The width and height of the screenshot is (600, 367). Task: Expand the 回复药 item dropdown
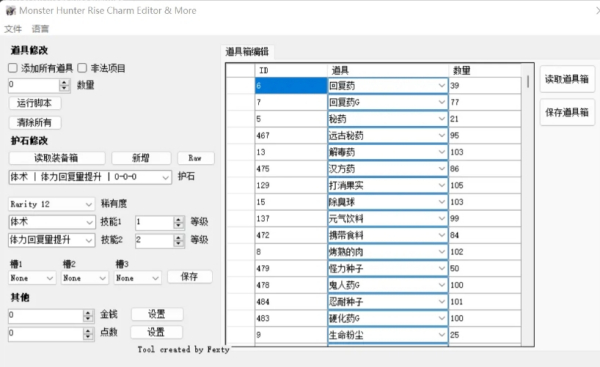(441, 86)
